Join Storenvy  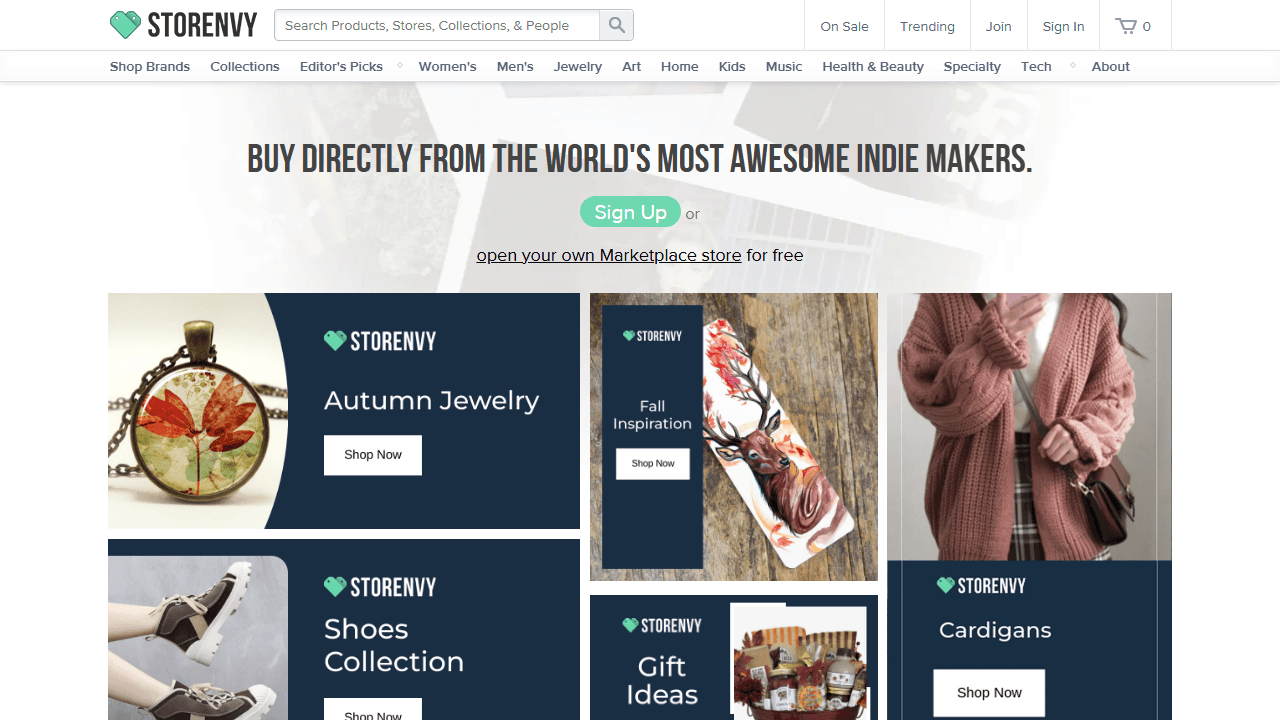pos(998,26)
